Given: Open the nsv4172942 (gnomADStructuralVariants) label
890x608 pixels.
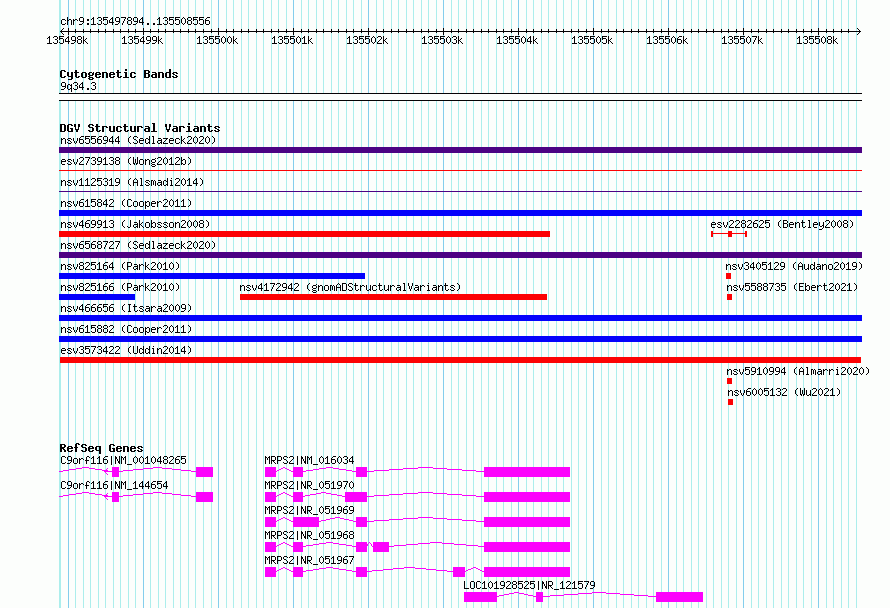Looking at the screenshot, I should (350, 287).
